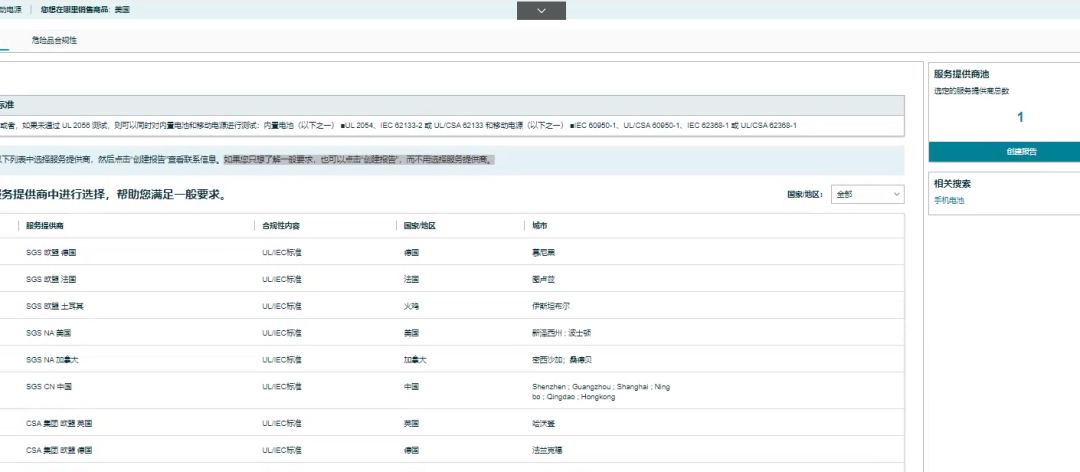Click the 合规性内容 column header
Screen dimensions: 1080x472
coord(281,226)
